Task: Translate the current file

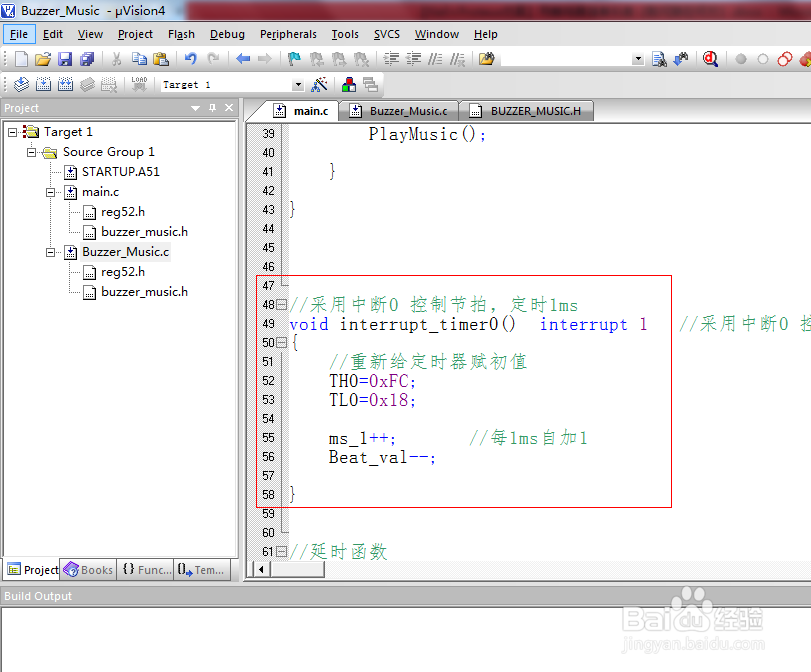Action: pos(21,84)
